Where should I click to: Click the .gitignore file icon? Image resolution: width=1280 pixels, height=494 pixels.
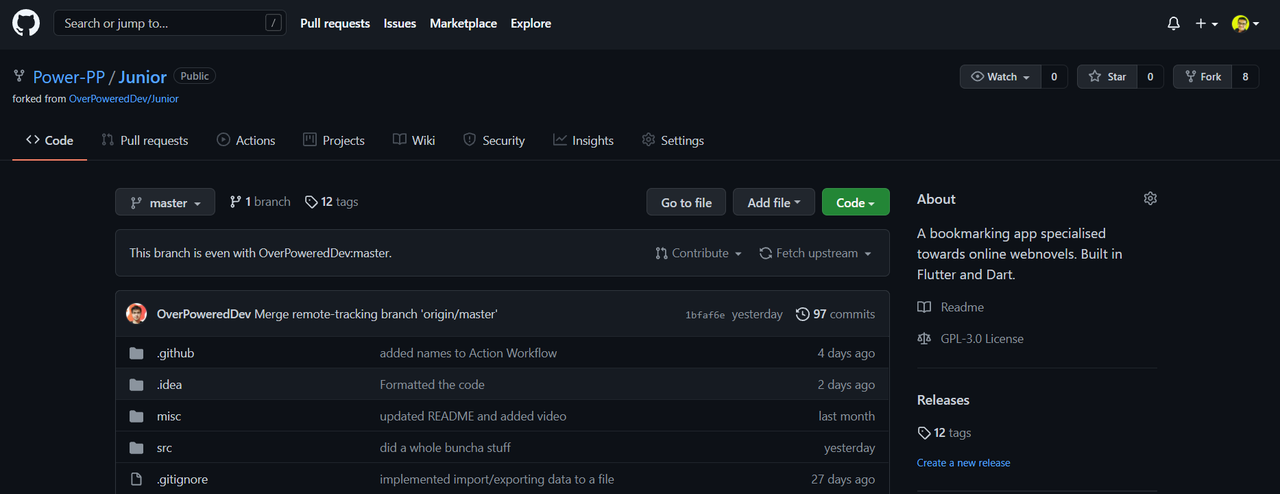[x=137, y=479]
